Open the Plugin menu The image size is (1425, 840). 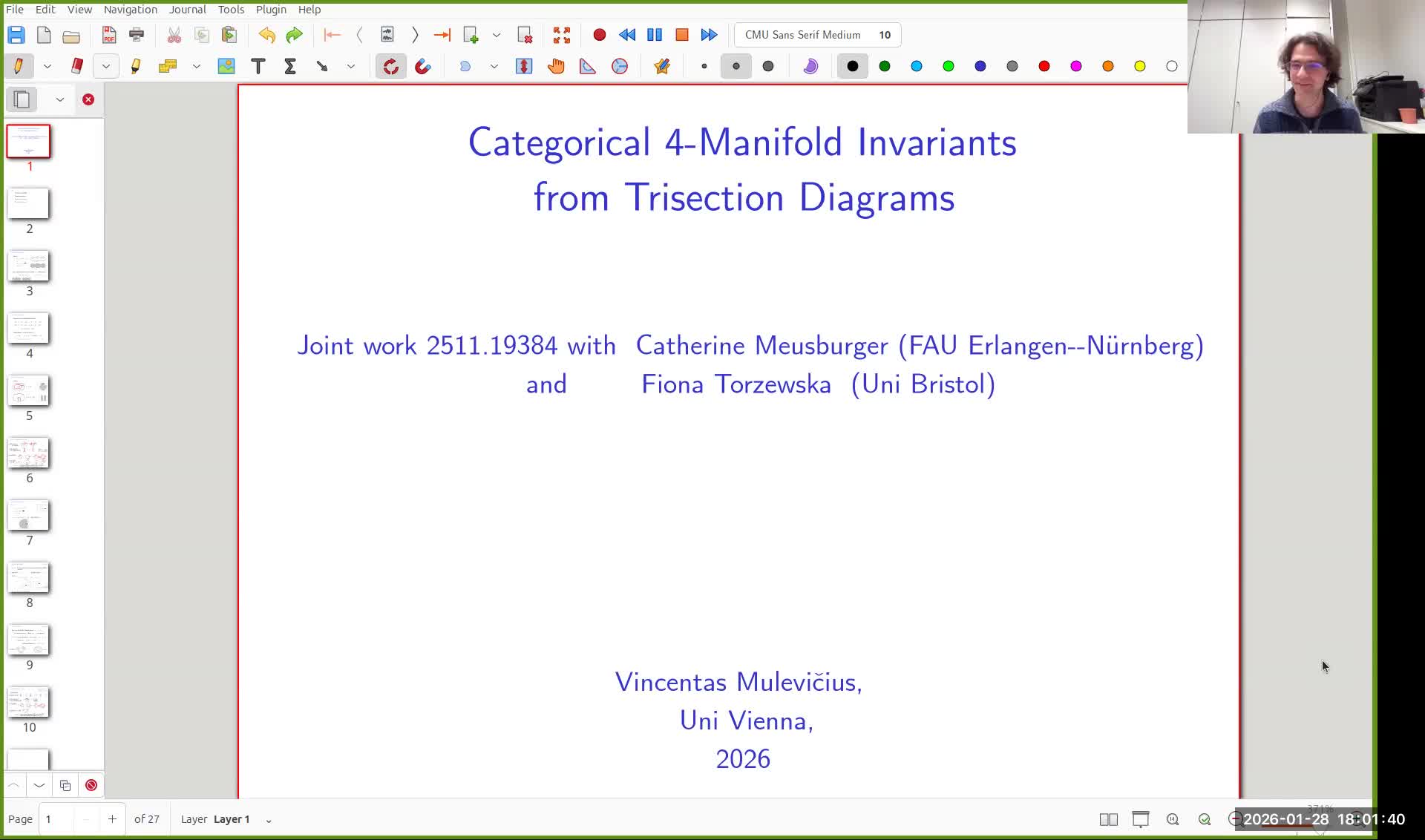click(x=271, y=10)
